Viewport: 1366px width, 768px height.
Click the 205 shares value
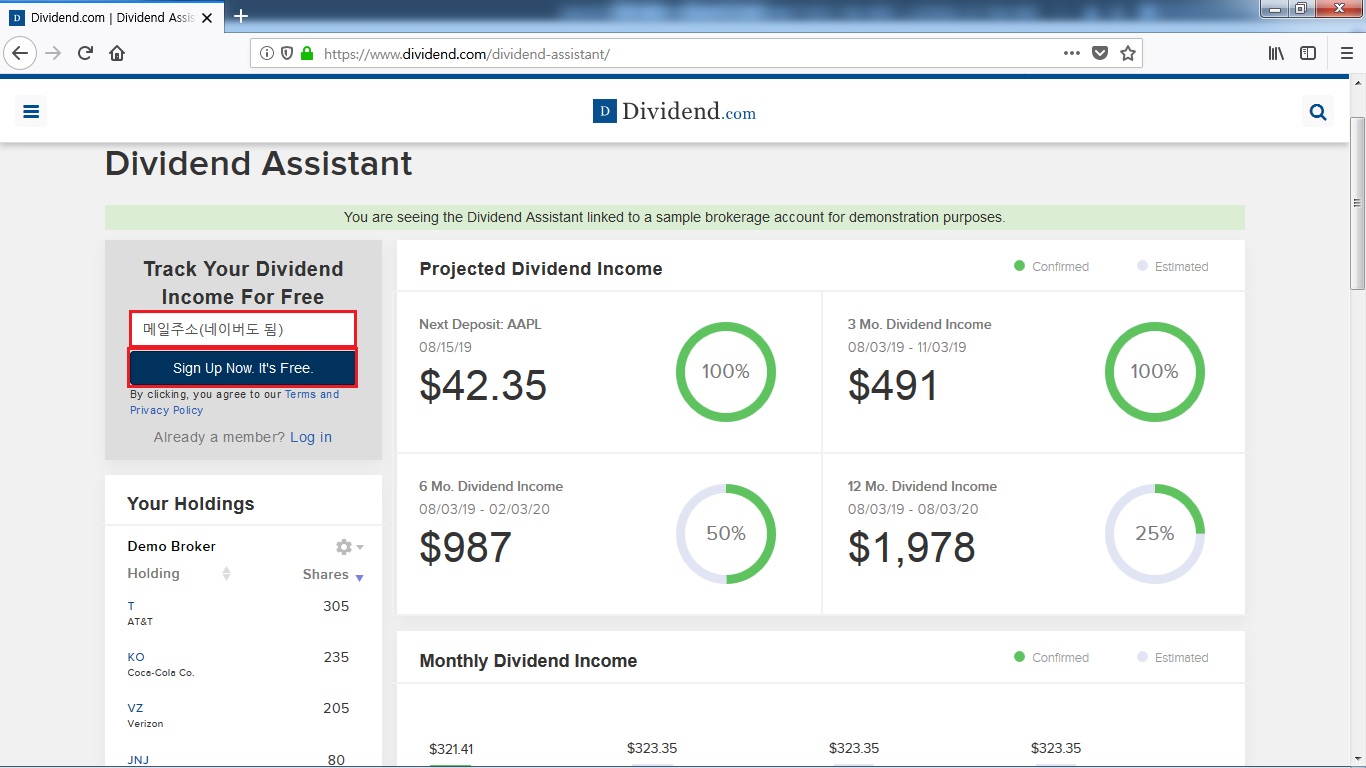336,708
